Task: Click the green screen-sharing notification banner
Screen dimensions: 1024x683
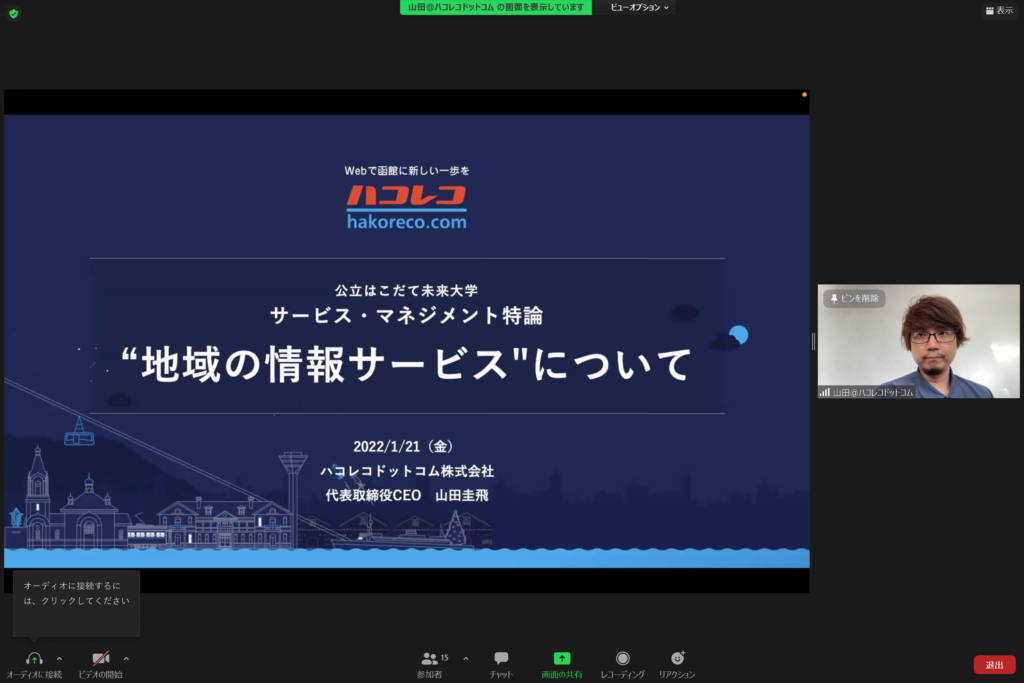Action: pos(496,7)
